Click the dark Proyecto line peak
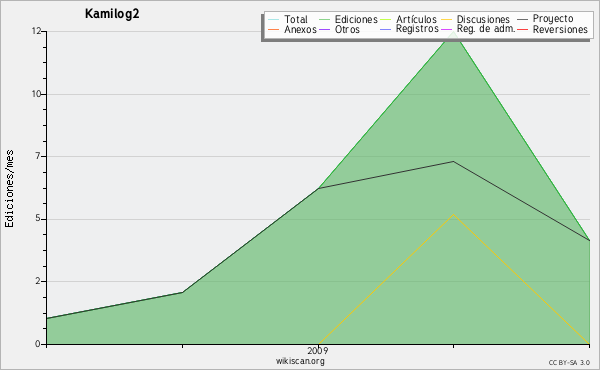This screenshot has height=370, width=600. tap(453, 161)
